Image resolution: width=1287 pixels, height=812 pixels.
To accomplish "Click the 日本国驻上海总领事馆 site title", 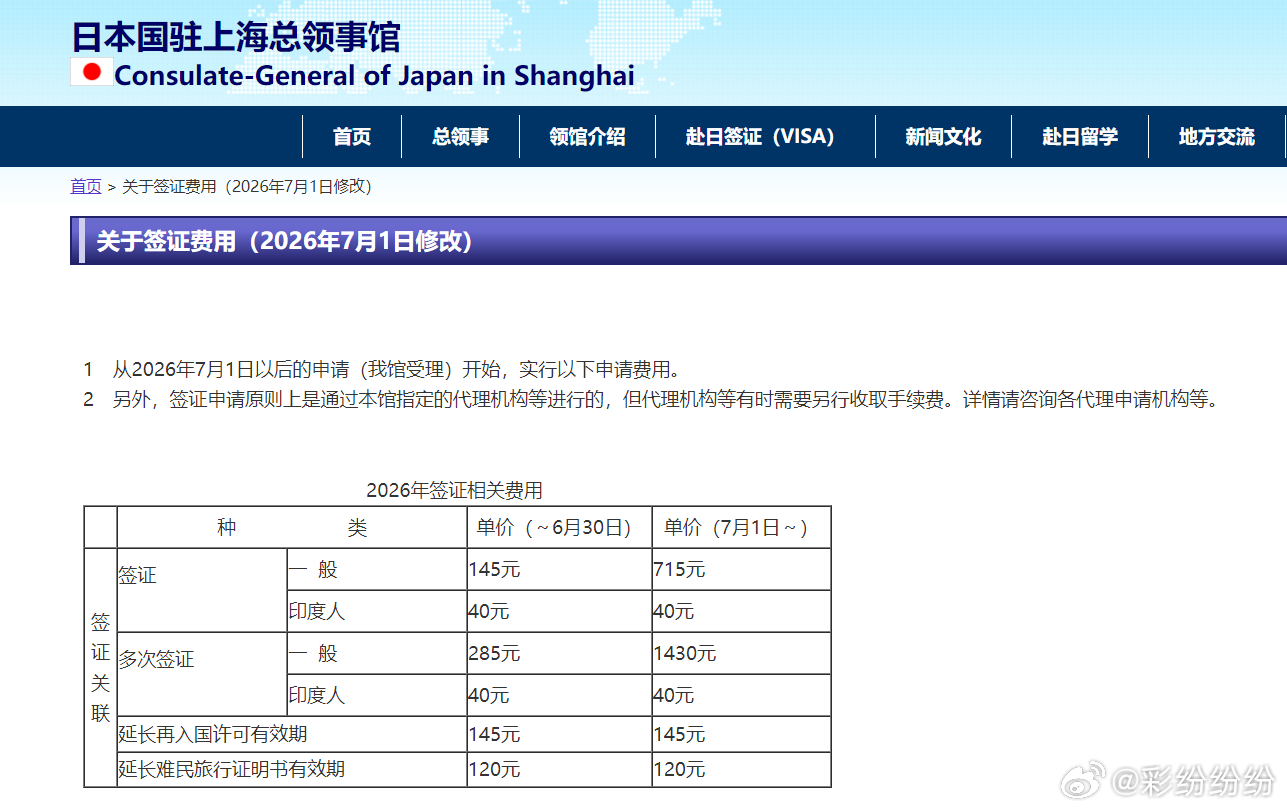I will coord(236,37).
